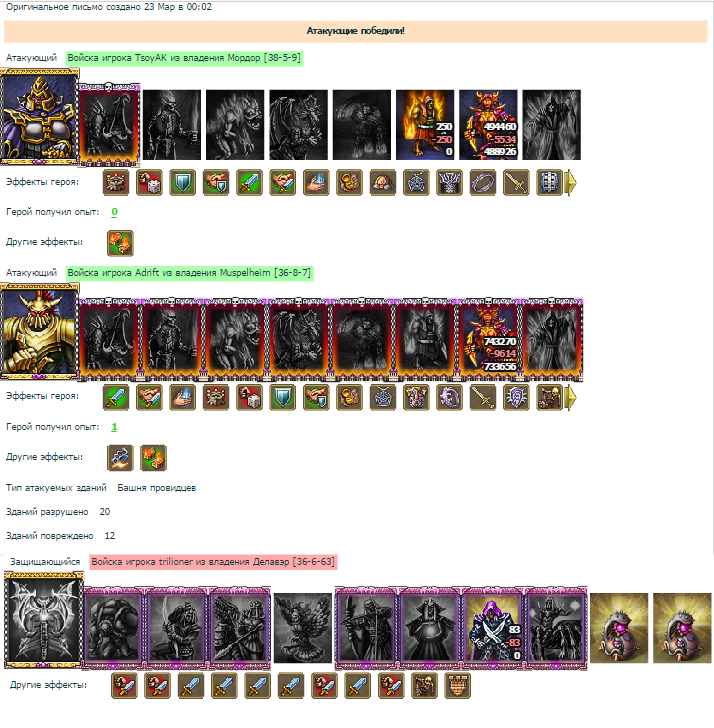Click the burning buildings icon under TsoyAK's other effects
Screen dimensions: 714x728
(120, 243)
